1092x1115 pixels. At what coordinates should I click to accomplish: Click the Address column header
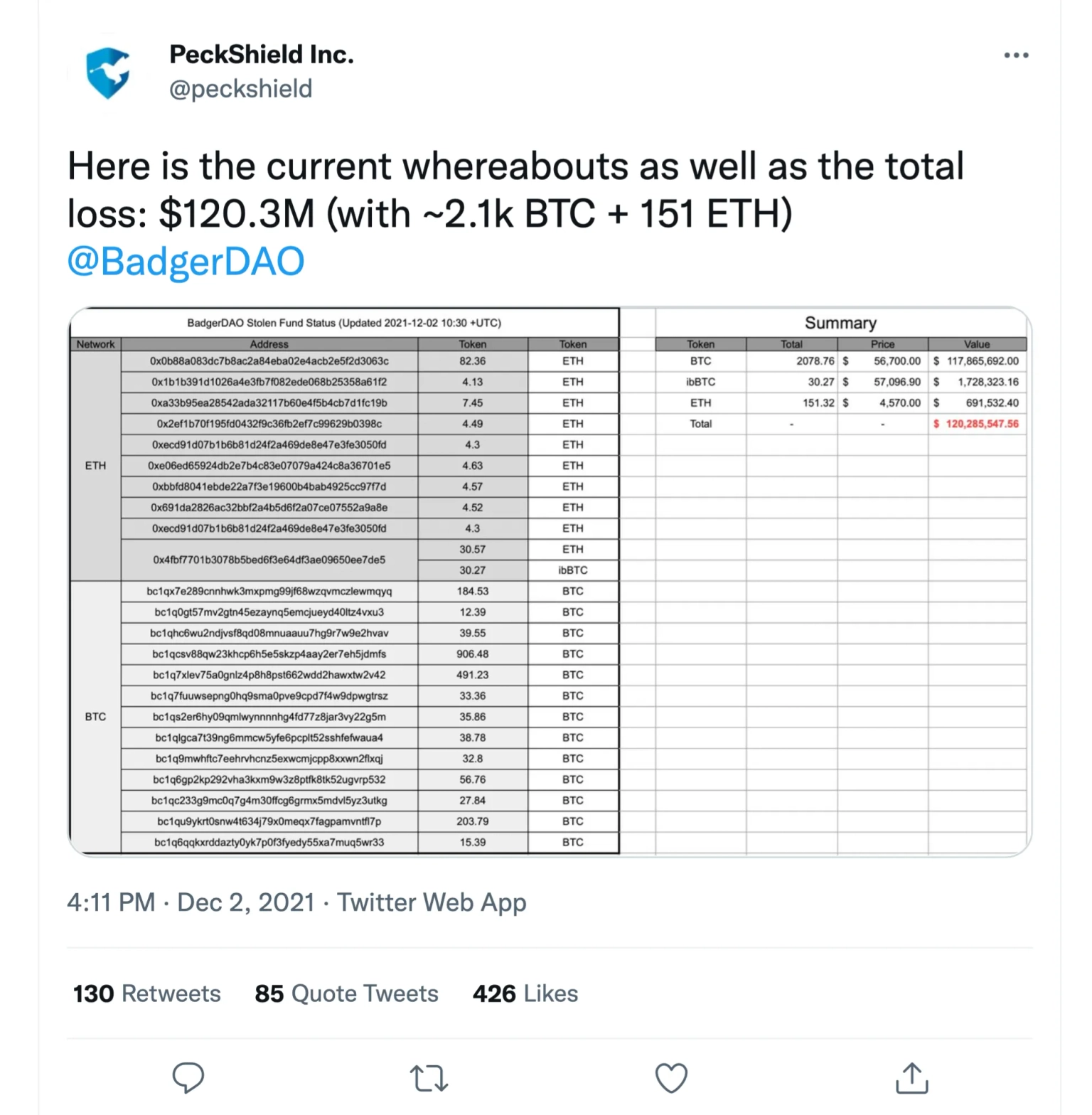click(x=269, y=344)
